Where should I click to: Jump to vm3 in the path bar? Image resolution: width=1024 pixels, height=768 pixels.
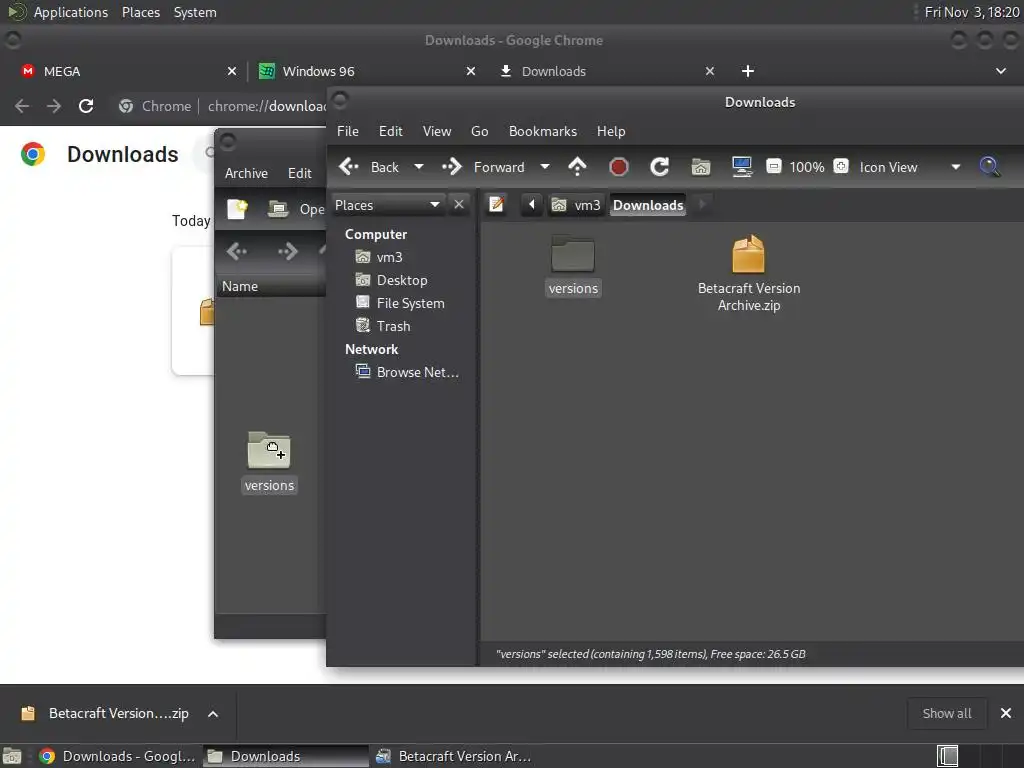tap(575, 205)
